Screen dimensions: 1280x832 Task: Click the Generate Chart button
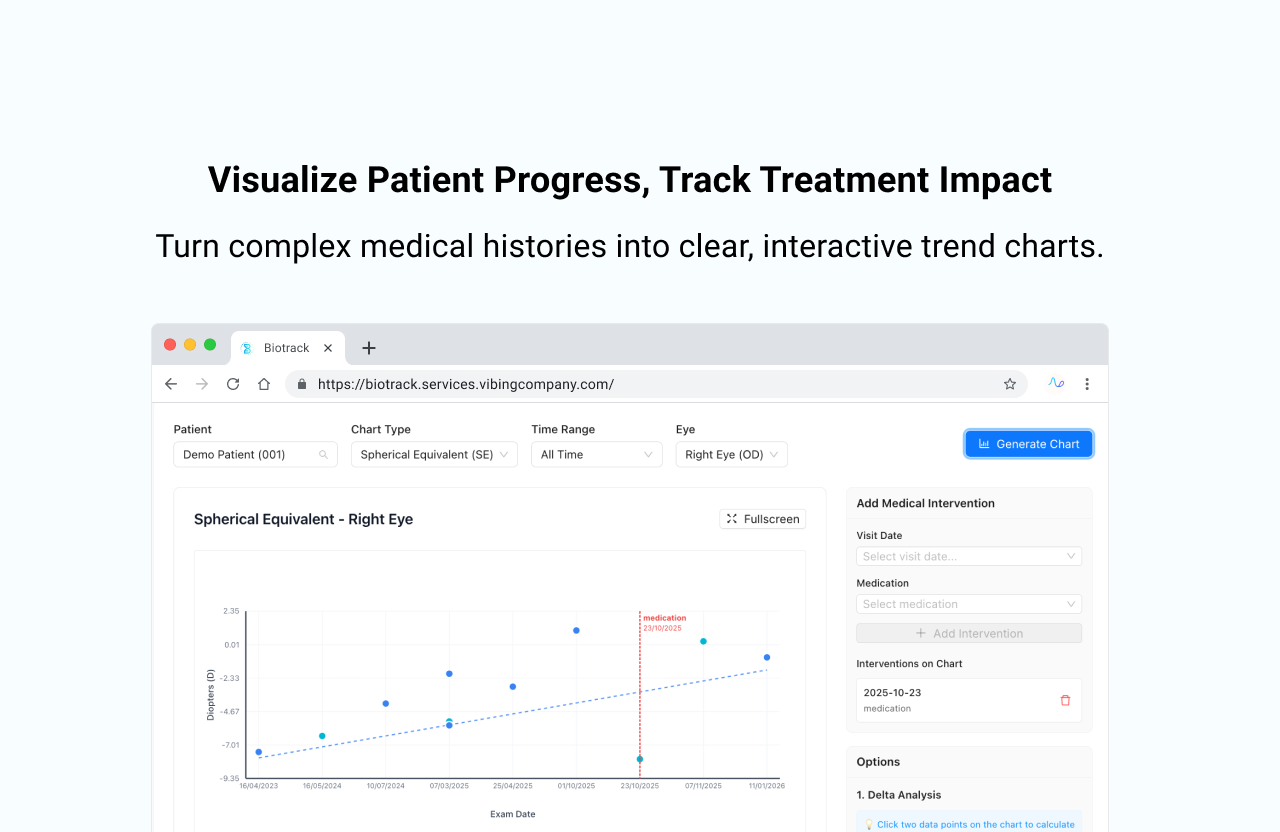point(1029,443)
